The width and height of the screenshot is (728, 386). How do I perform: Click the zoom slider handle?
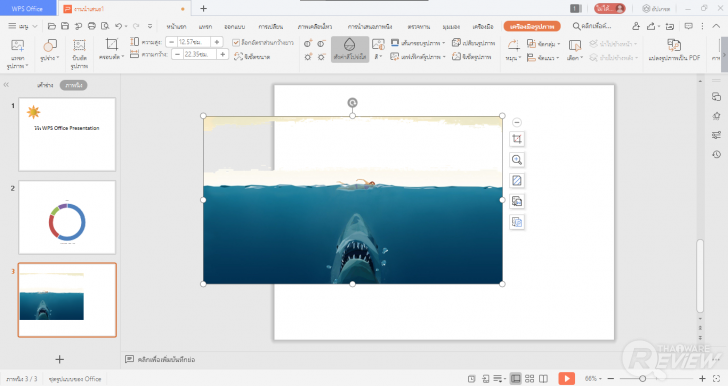click(x=643, y=379)
